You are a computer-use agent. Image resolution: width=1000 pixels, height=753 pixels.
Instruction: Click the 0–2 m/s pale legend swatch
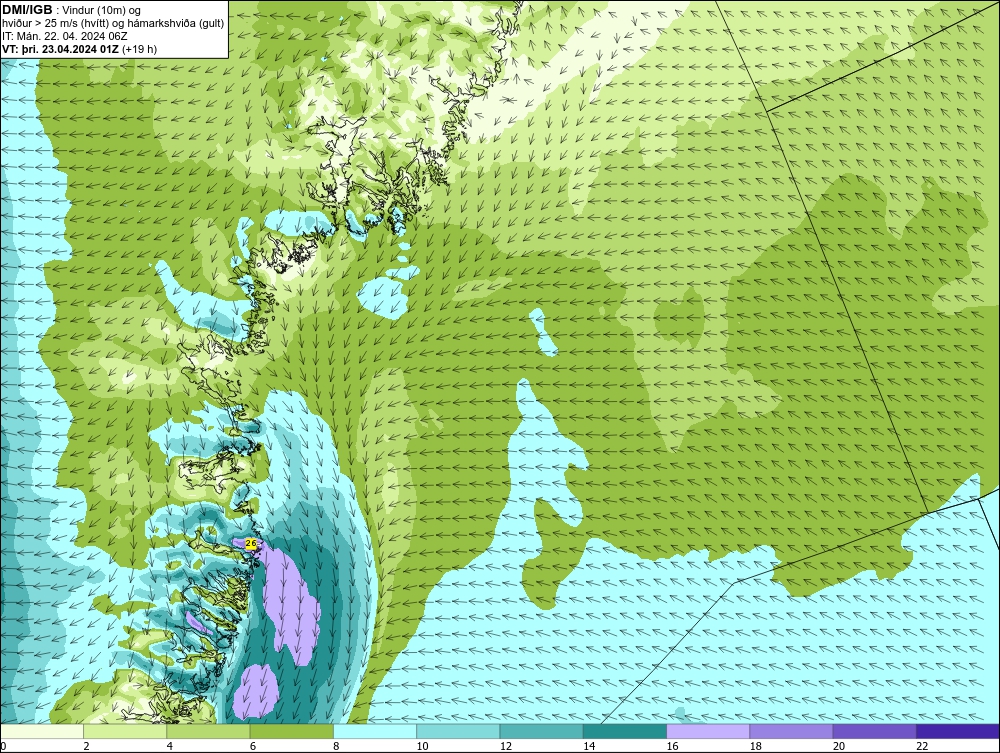(x=42, y=731)
